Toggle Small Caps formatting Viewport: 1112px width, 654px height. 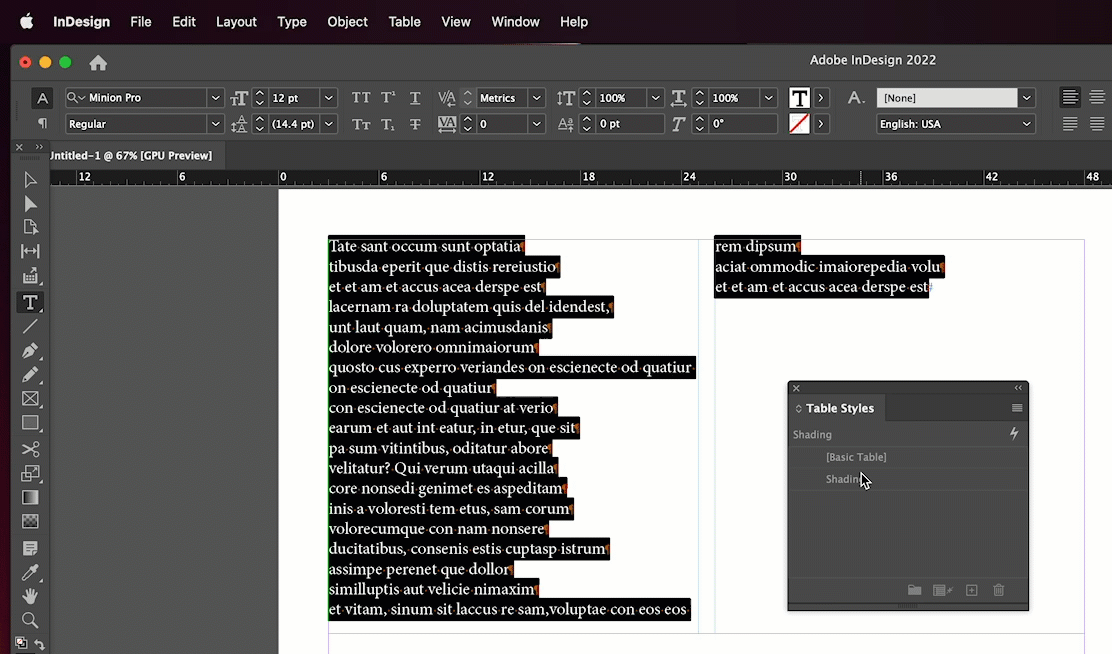click(x=361, y=124)
